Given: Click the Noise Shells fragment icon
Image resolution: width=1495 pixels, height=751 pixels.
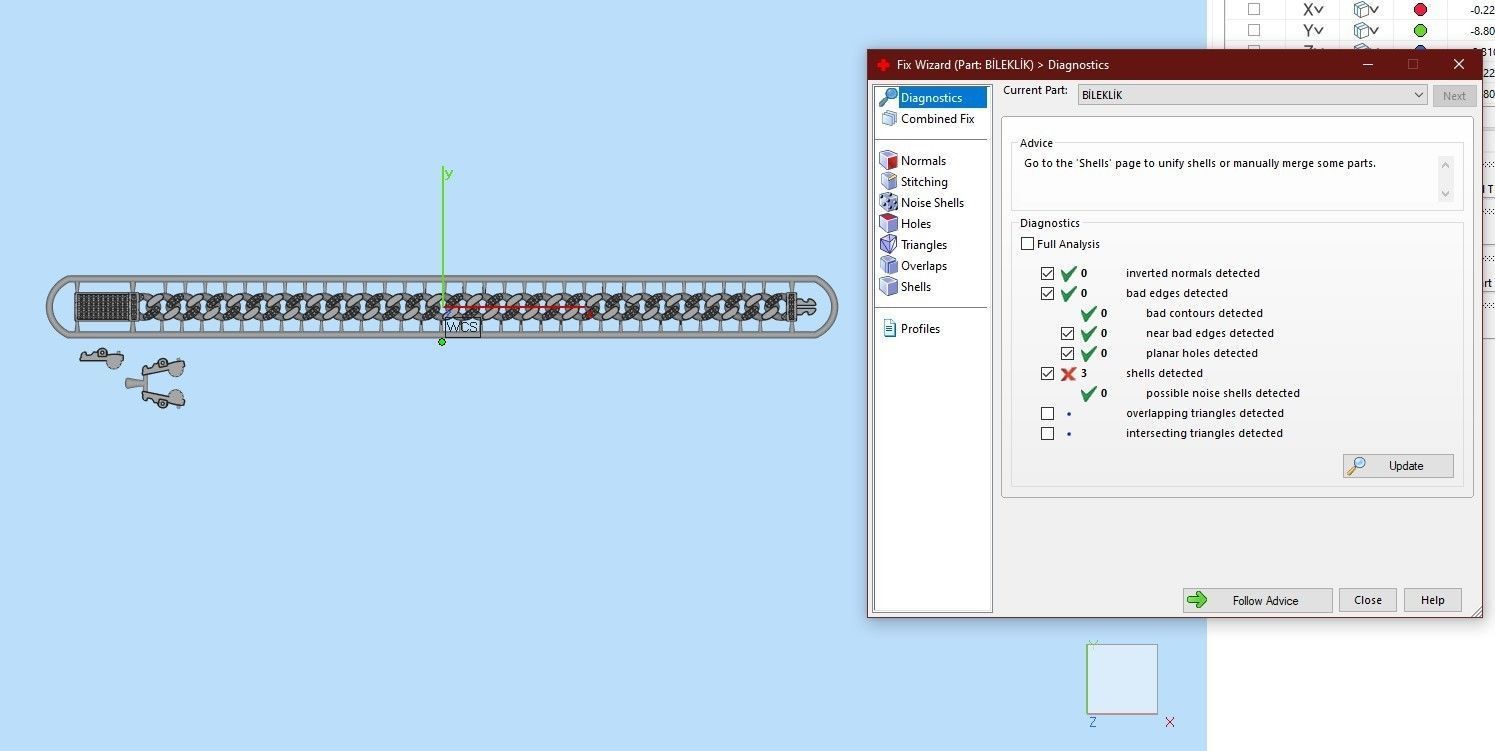Looking at the screenshot, I should click(x=888, y=202).
